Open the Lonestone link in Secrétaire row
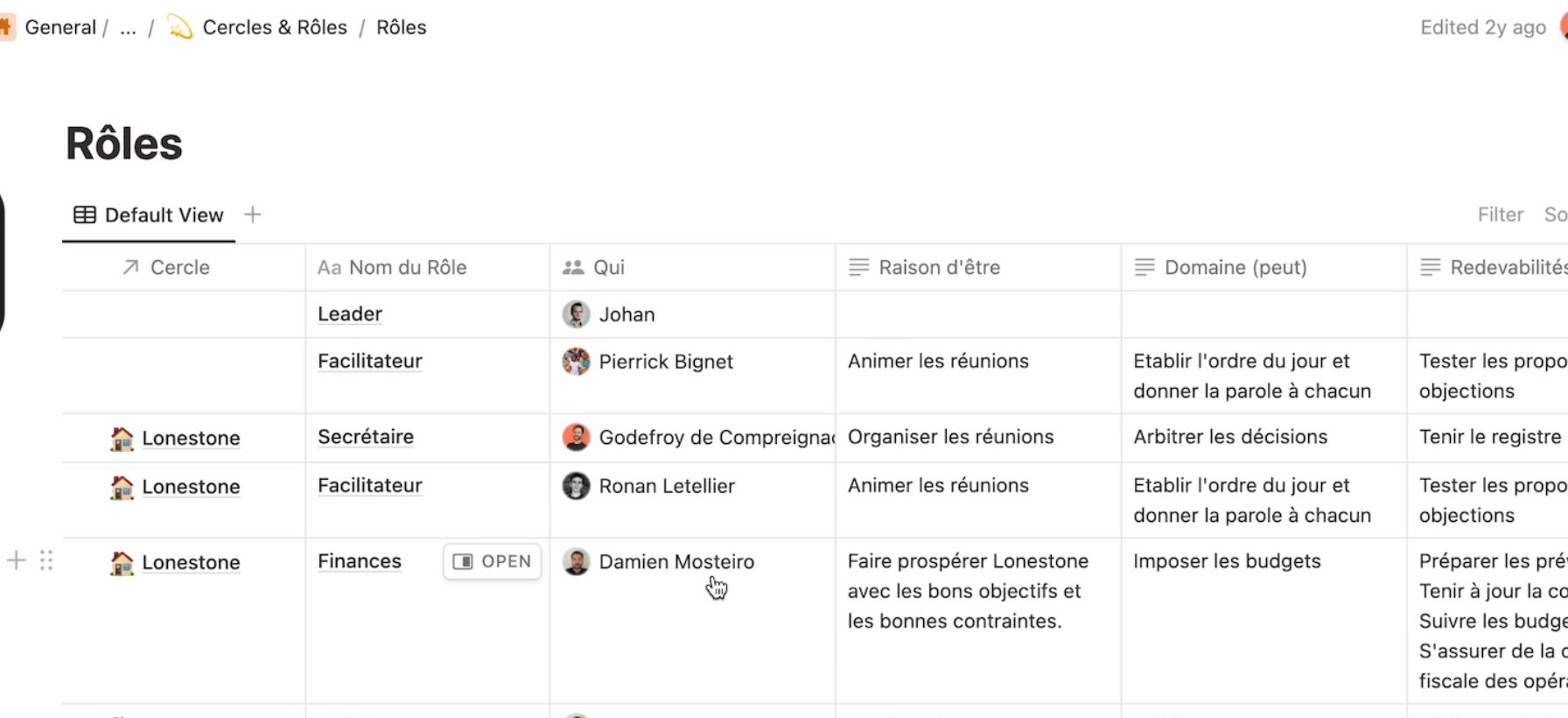 (x=190, y=438)
